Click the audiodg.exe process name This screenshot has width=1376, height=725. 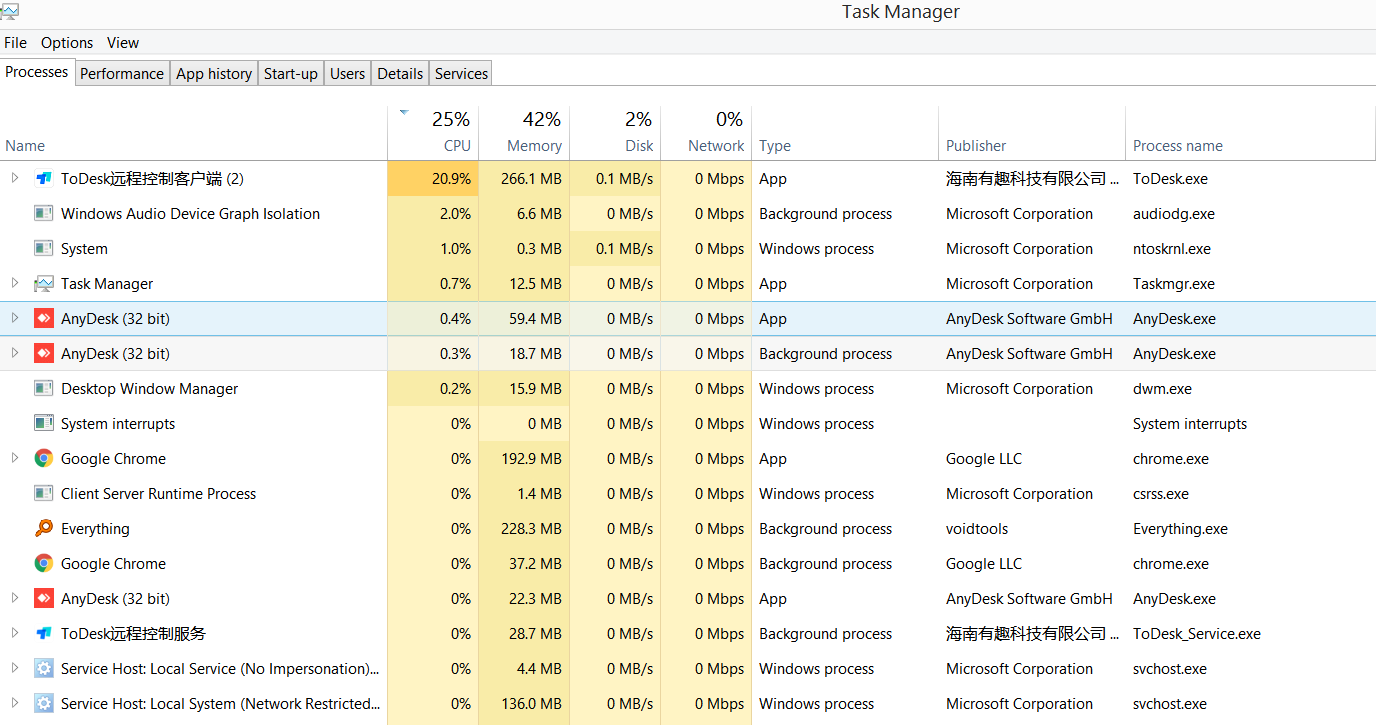(1174, 214)
